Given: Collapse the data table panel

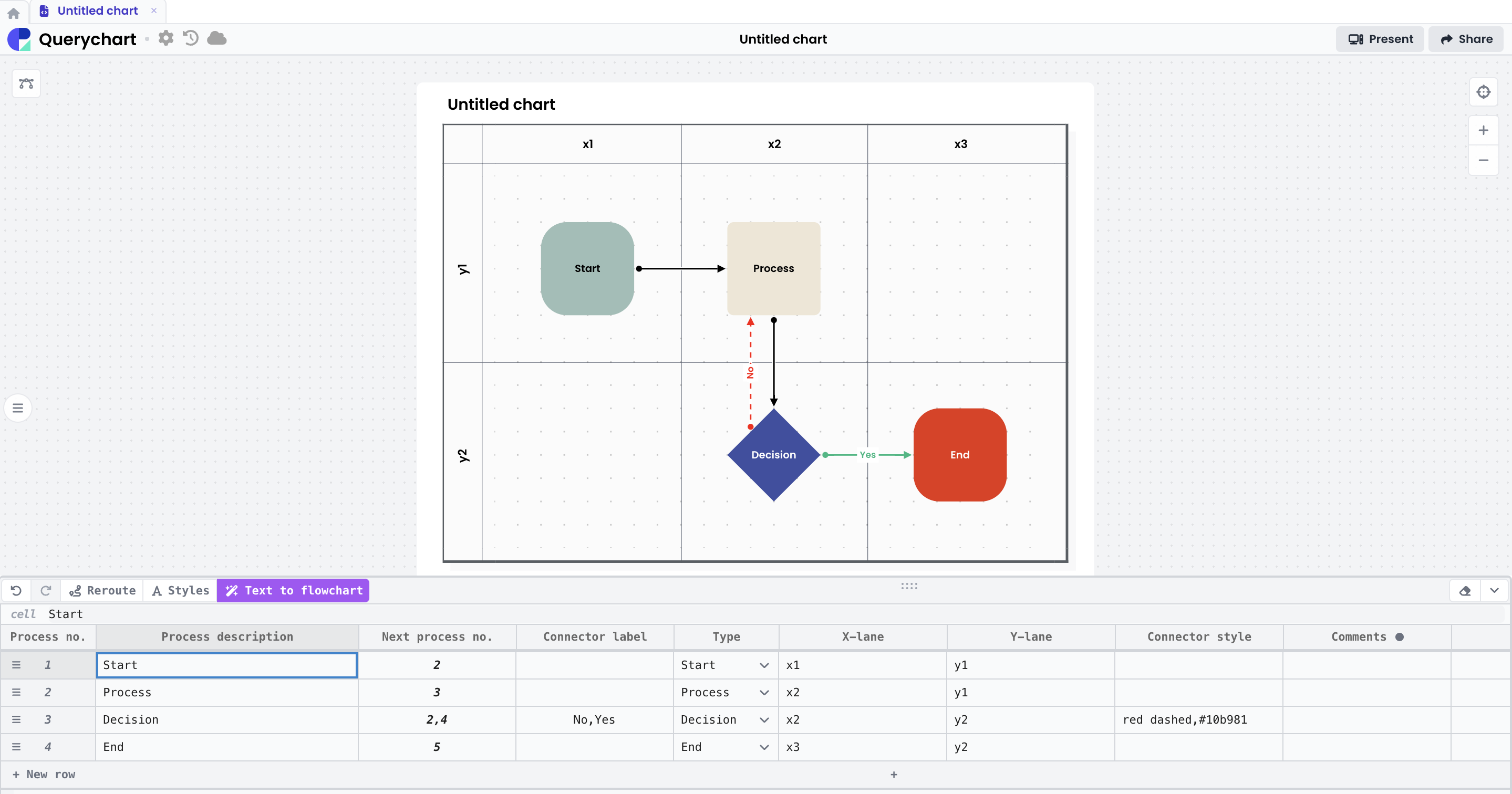Looking at the screenshot, I should click(x=1494, y=590).
